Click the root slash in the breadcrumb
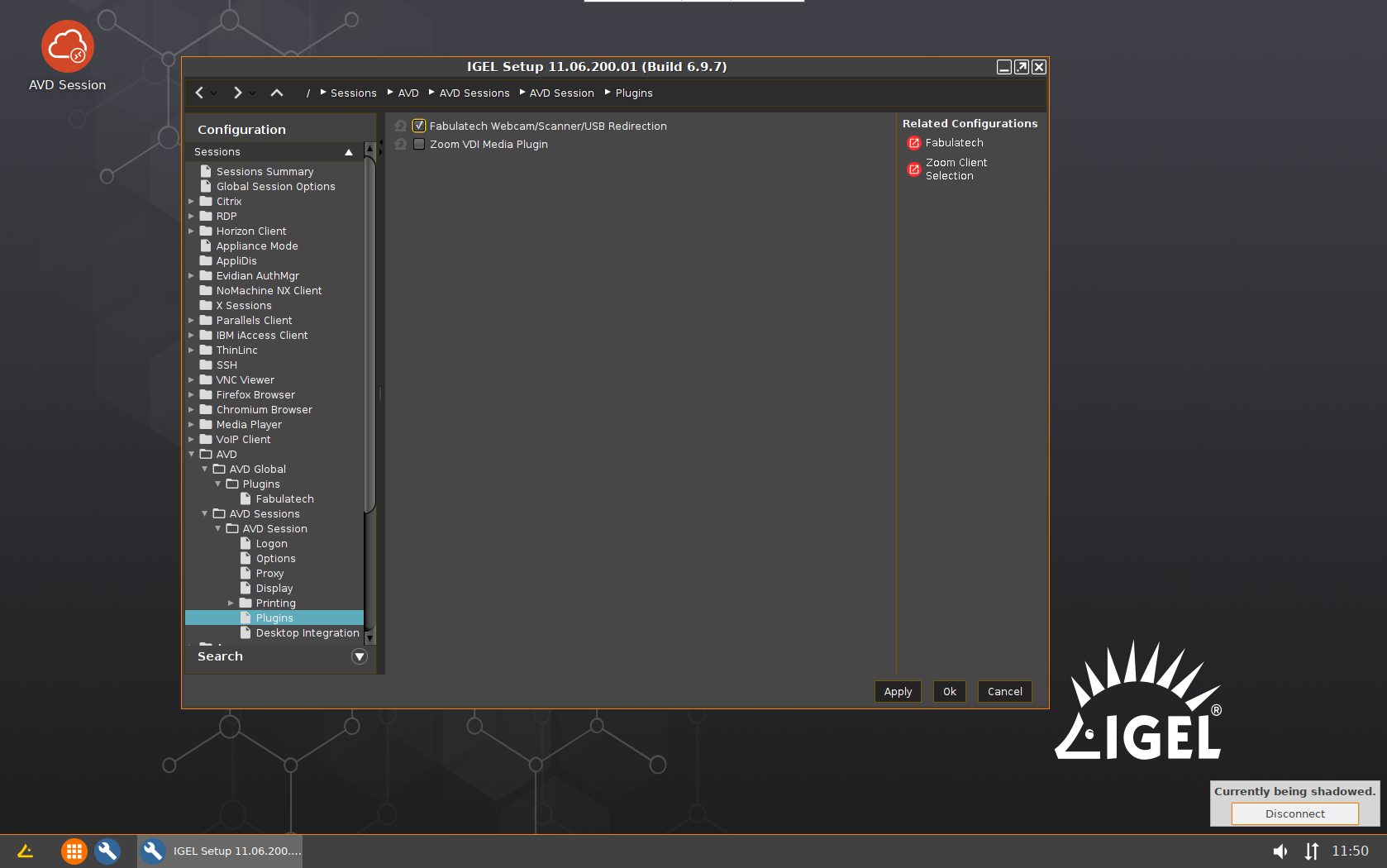1387x868 pixels. coord(308,93)
